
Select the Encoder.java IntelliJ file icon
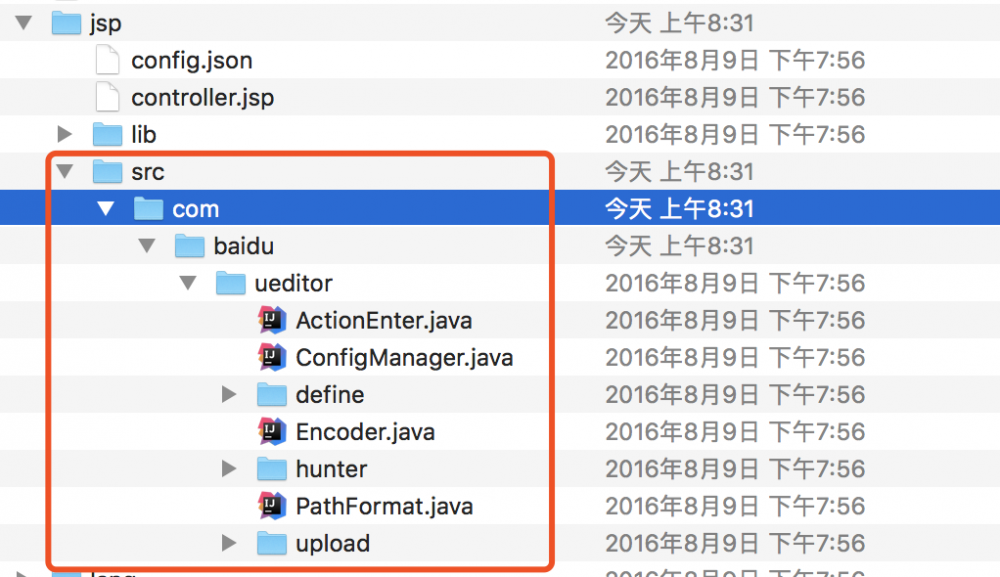[270, 431]
